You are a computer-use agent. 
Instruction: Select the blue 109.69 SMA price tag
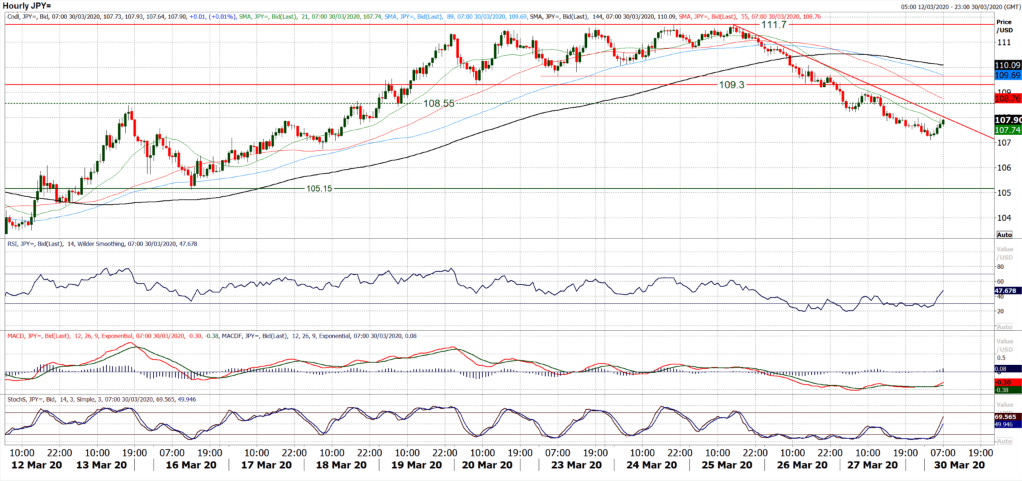pos(1006,76)
